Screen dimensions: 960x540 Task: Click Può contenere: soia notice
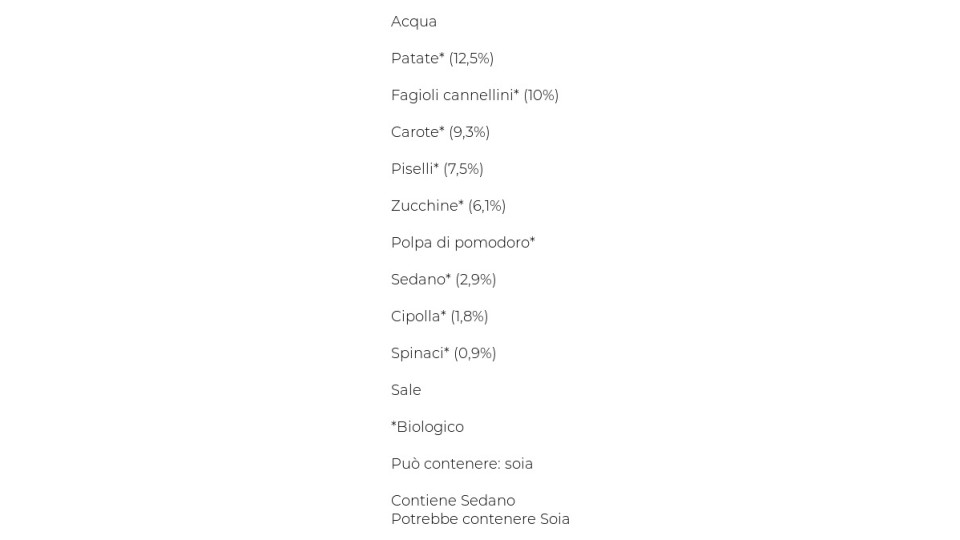(x=462, y=464)
